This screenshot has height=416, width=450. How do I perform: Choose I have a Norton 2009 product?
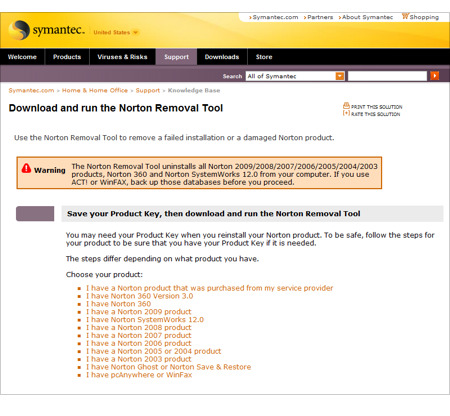[139, 312]
